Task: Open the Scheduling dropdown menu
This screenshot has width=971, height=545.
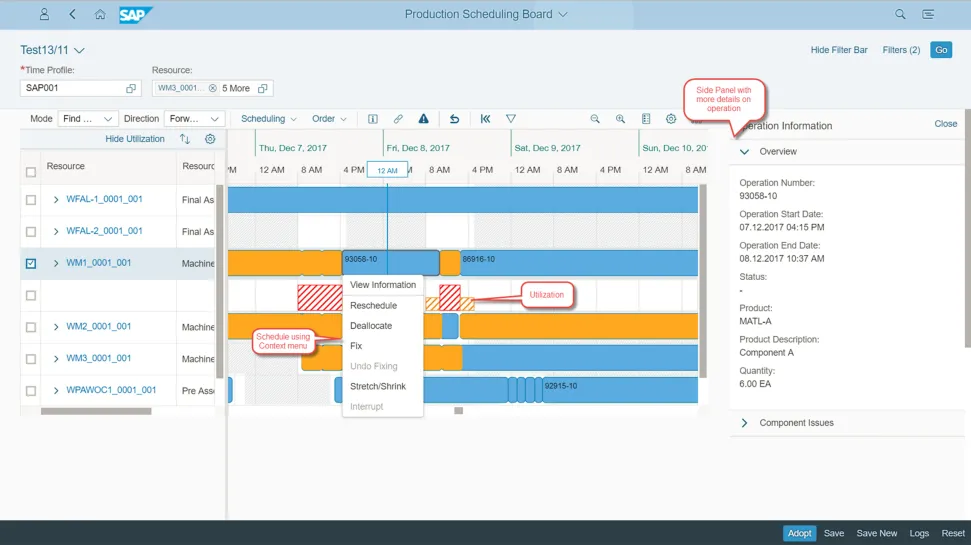Action: 268,119
